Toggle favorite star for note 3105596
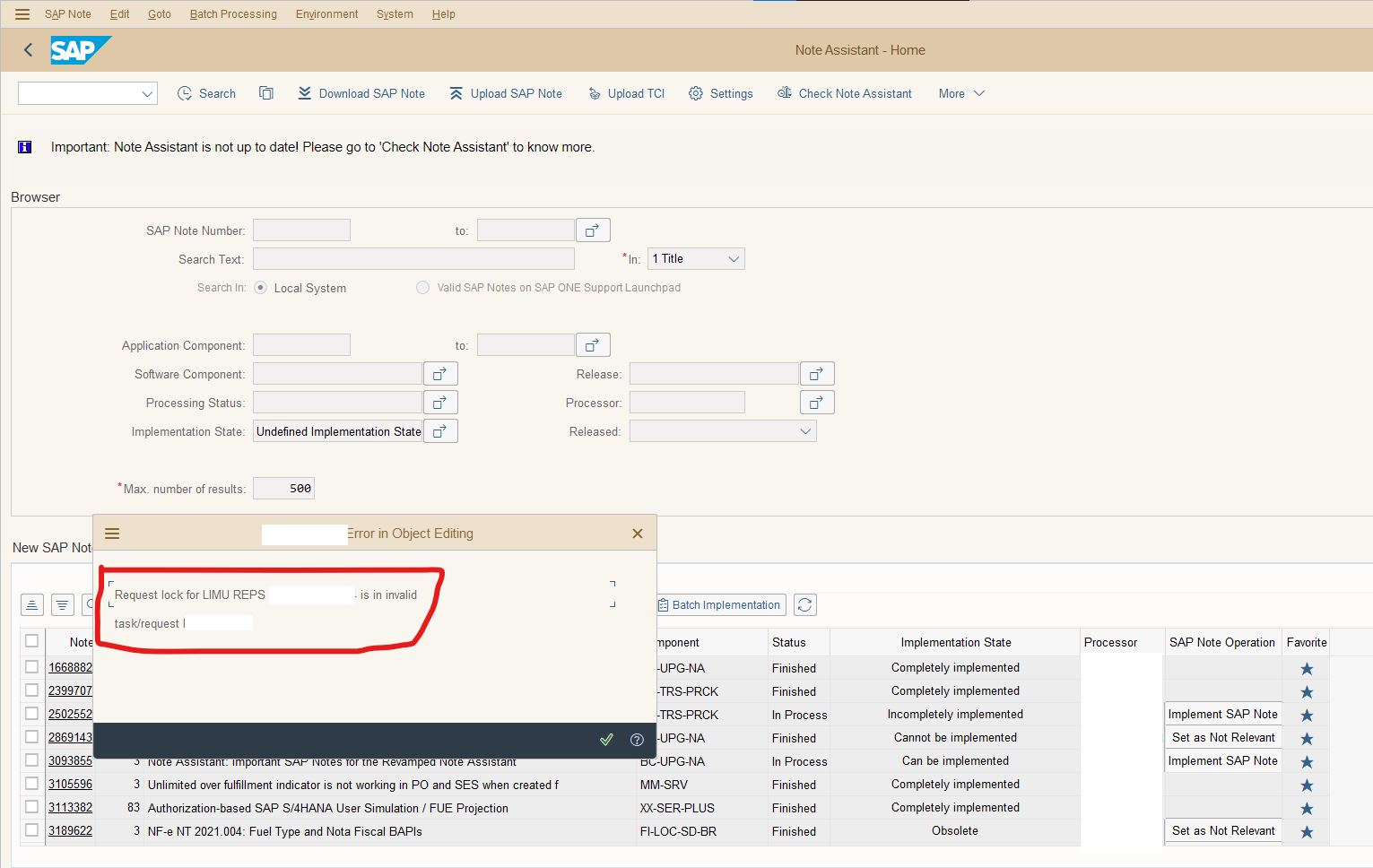Image resolution: width=1373 pixels, height=868 pixels. [1307, 786]
